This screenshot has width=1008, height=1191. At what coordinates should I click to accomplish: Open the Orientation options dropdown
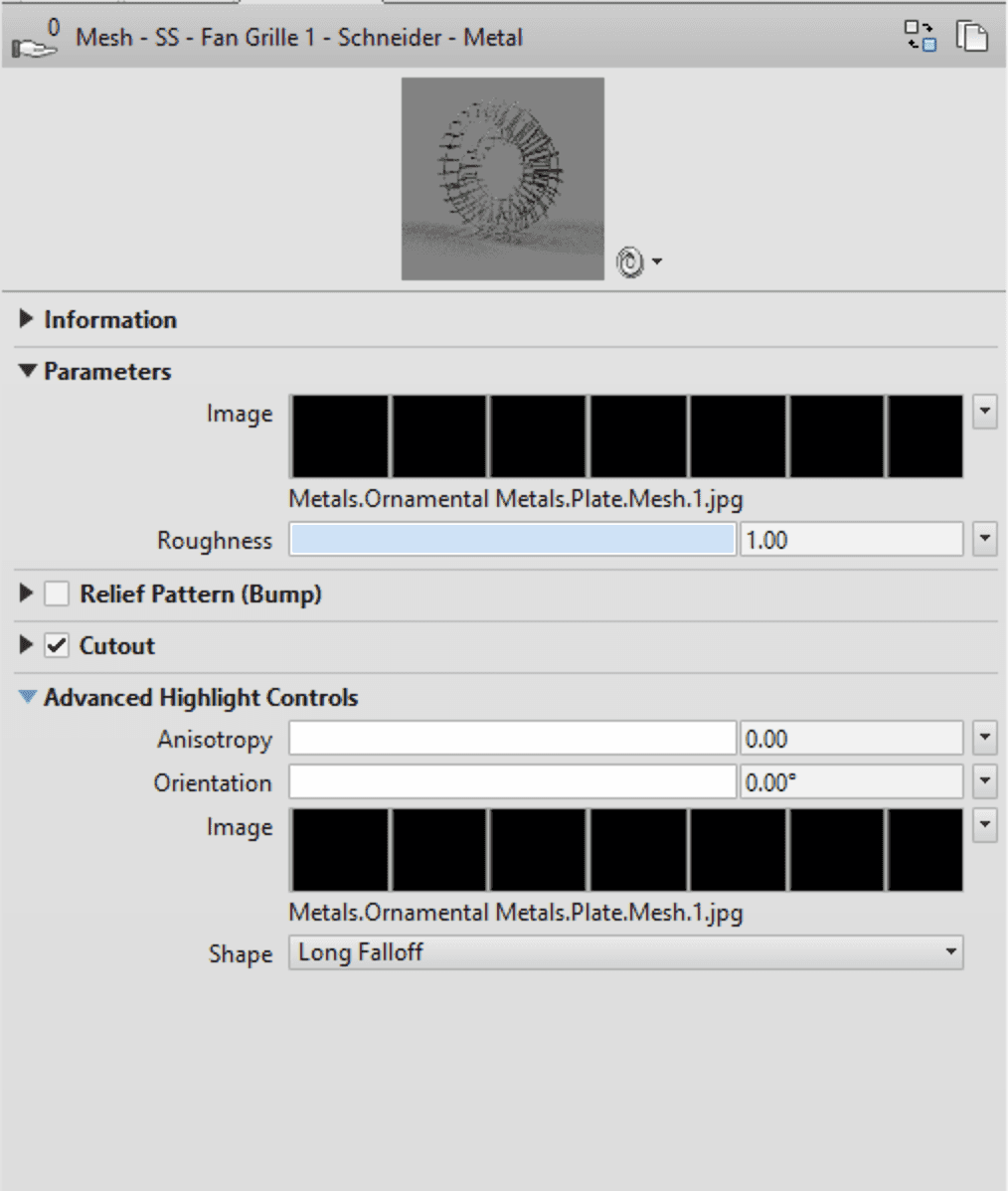pos(987,782)
